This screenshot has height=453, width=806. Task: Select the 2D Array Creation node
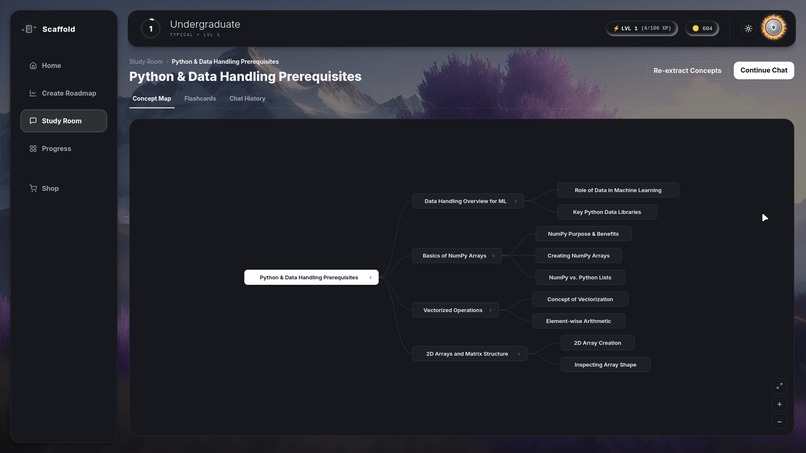click(x=598, y=343)
